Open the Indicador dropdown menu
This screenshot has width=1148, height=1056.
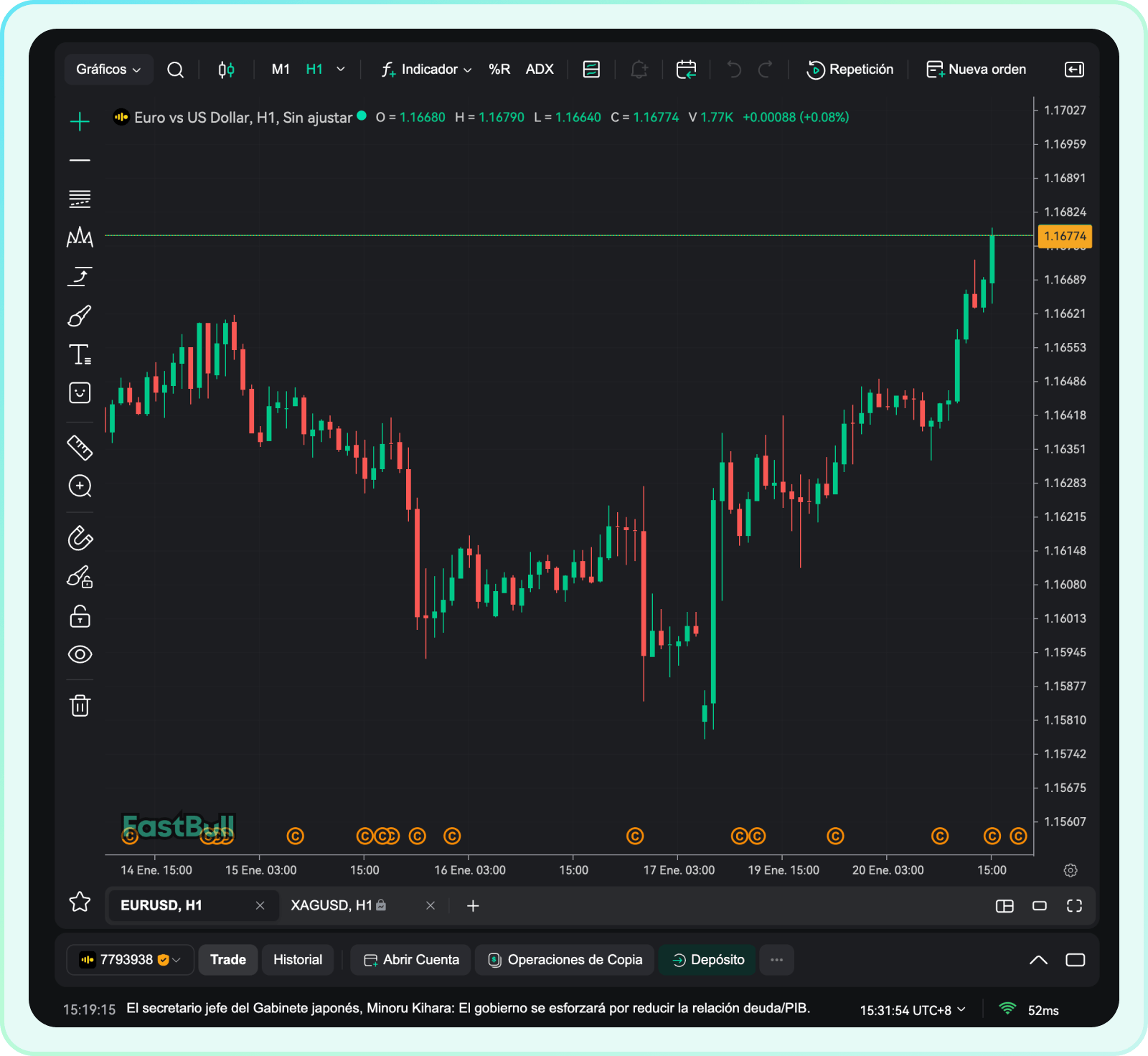click(x=426, y=70)
